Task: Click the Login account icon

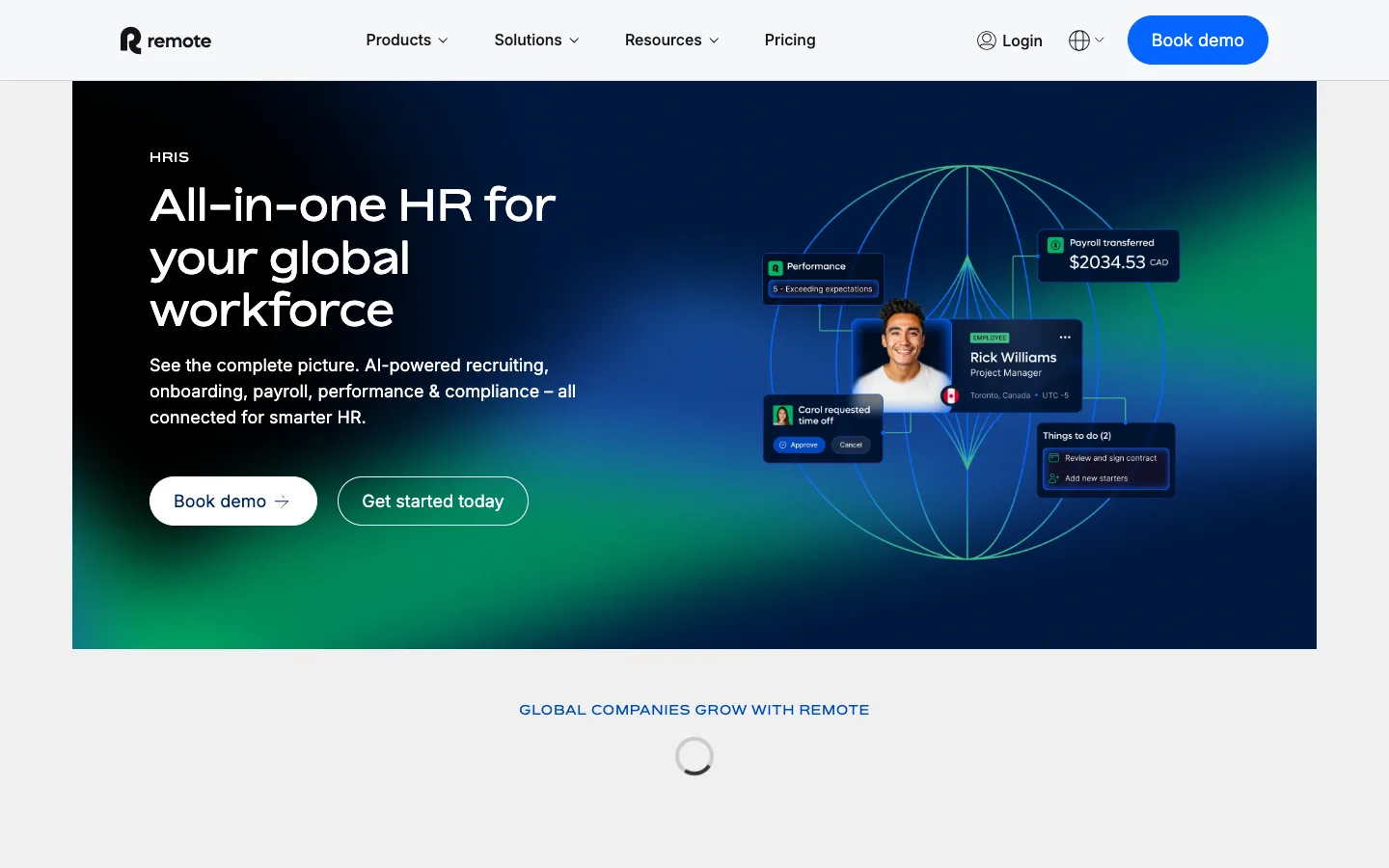Action: tap(987, 41)
